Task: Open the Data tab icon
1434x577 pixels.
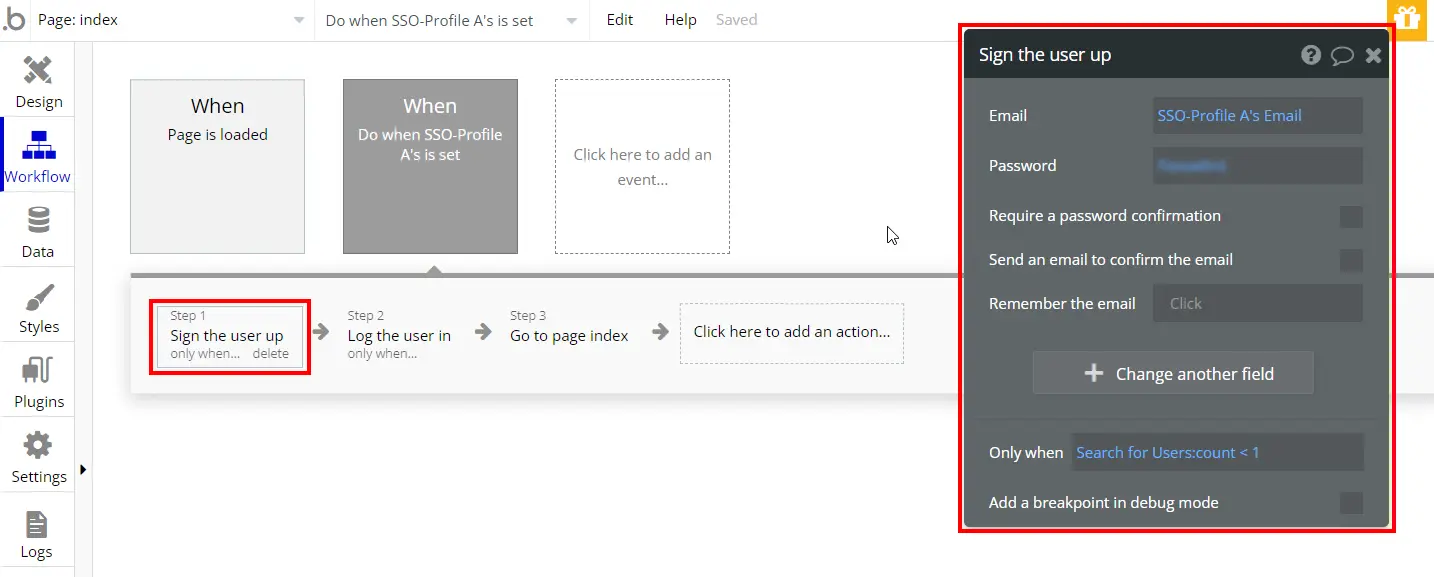Action: [x=38, y=220]
